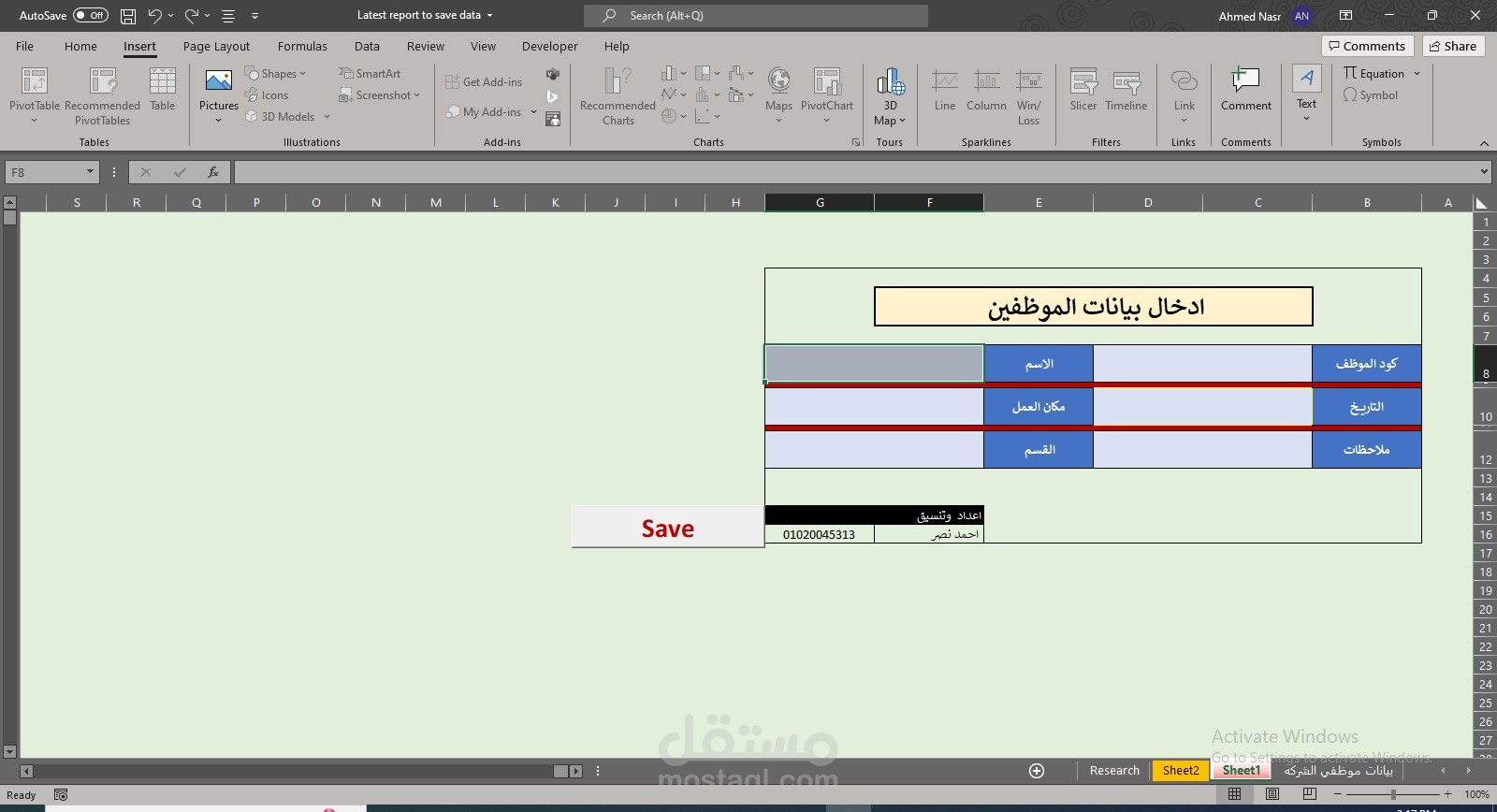The image size is (1497, 812).
Task: Click the Search box
Action: 756,16
